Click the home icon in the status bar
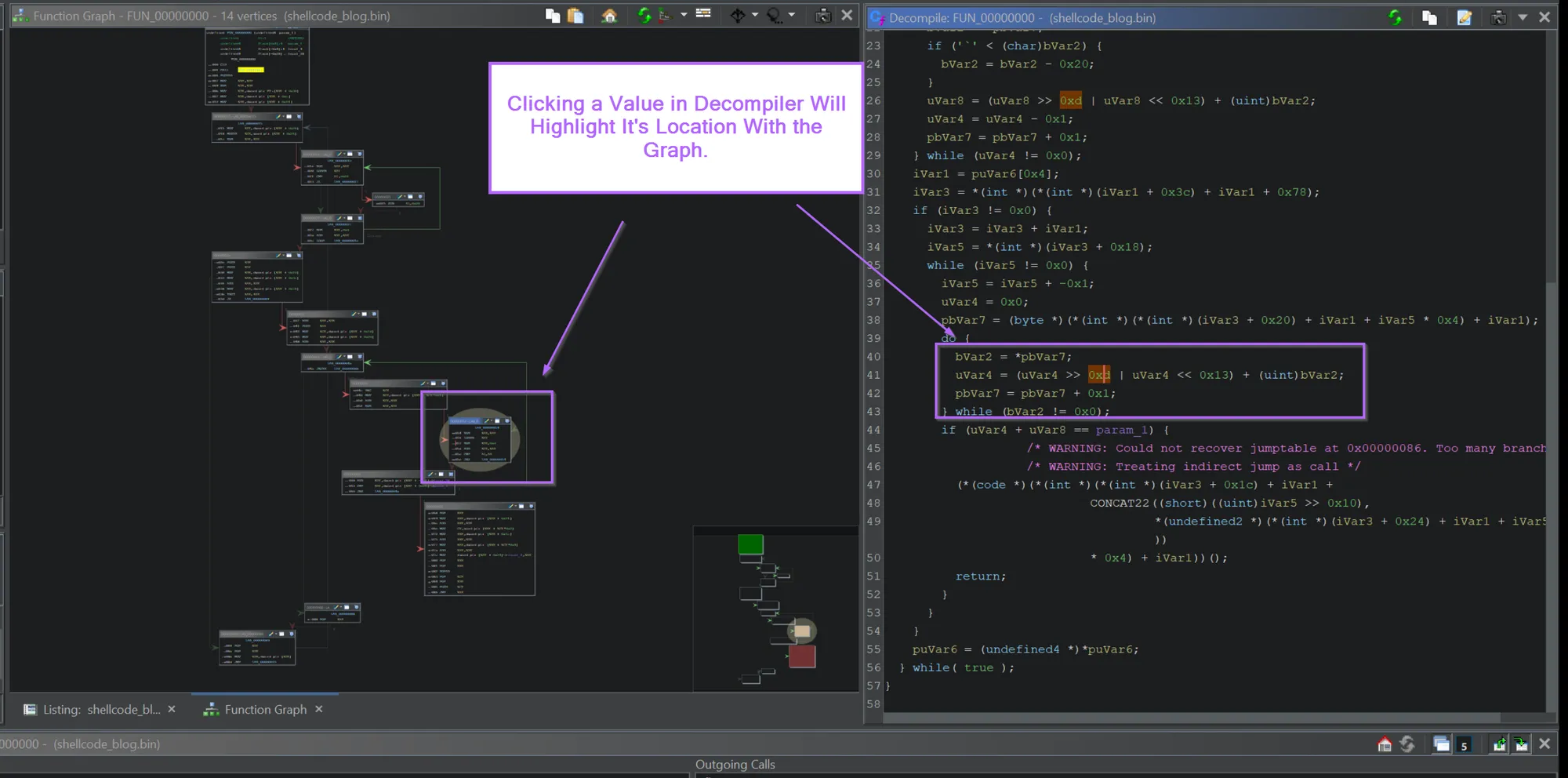This screenshot has width=1568, height=778. (1385, 743)
